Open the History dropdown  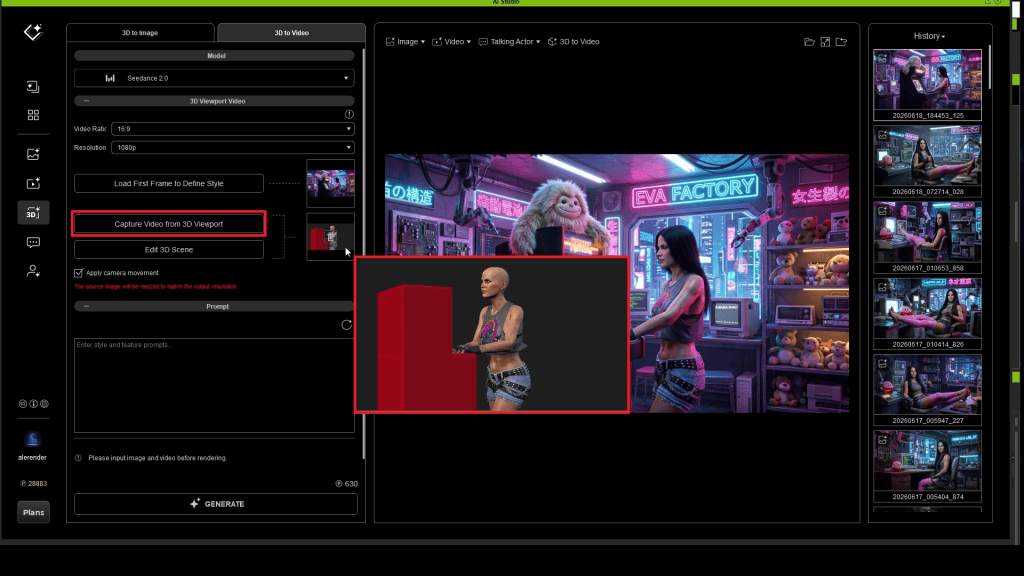(929, 36)
